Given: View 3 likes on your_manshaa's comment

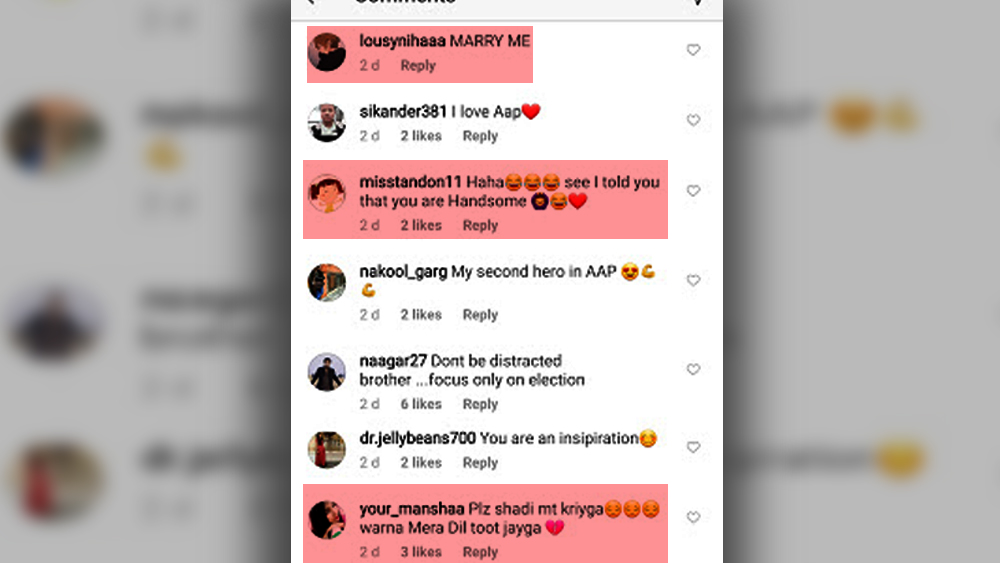Looking at the screenshot, I should (421, 552).
